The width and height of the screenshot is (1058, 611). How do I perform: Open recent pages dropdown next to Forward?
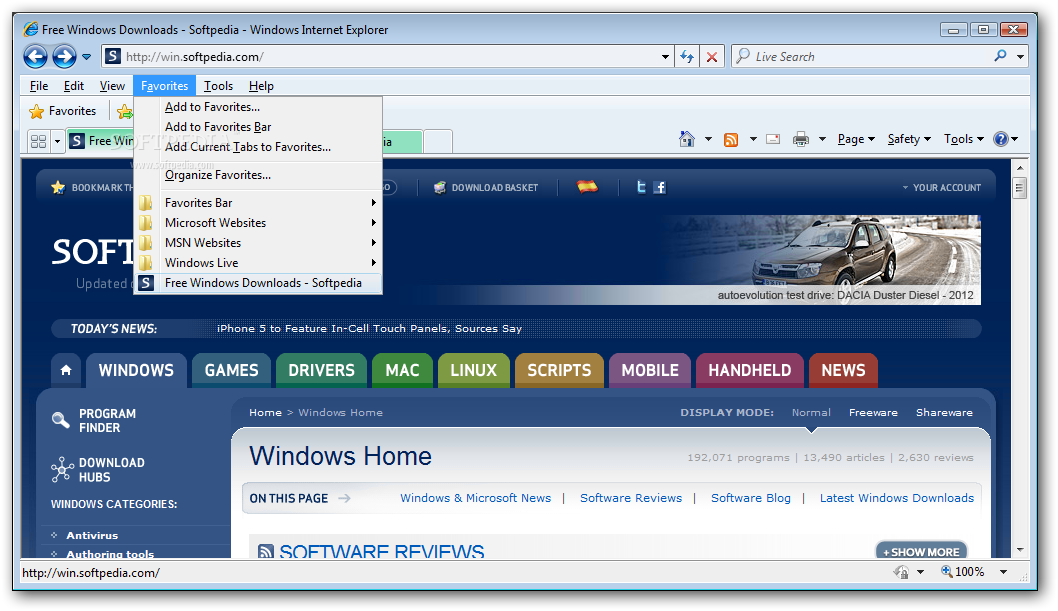86,57
